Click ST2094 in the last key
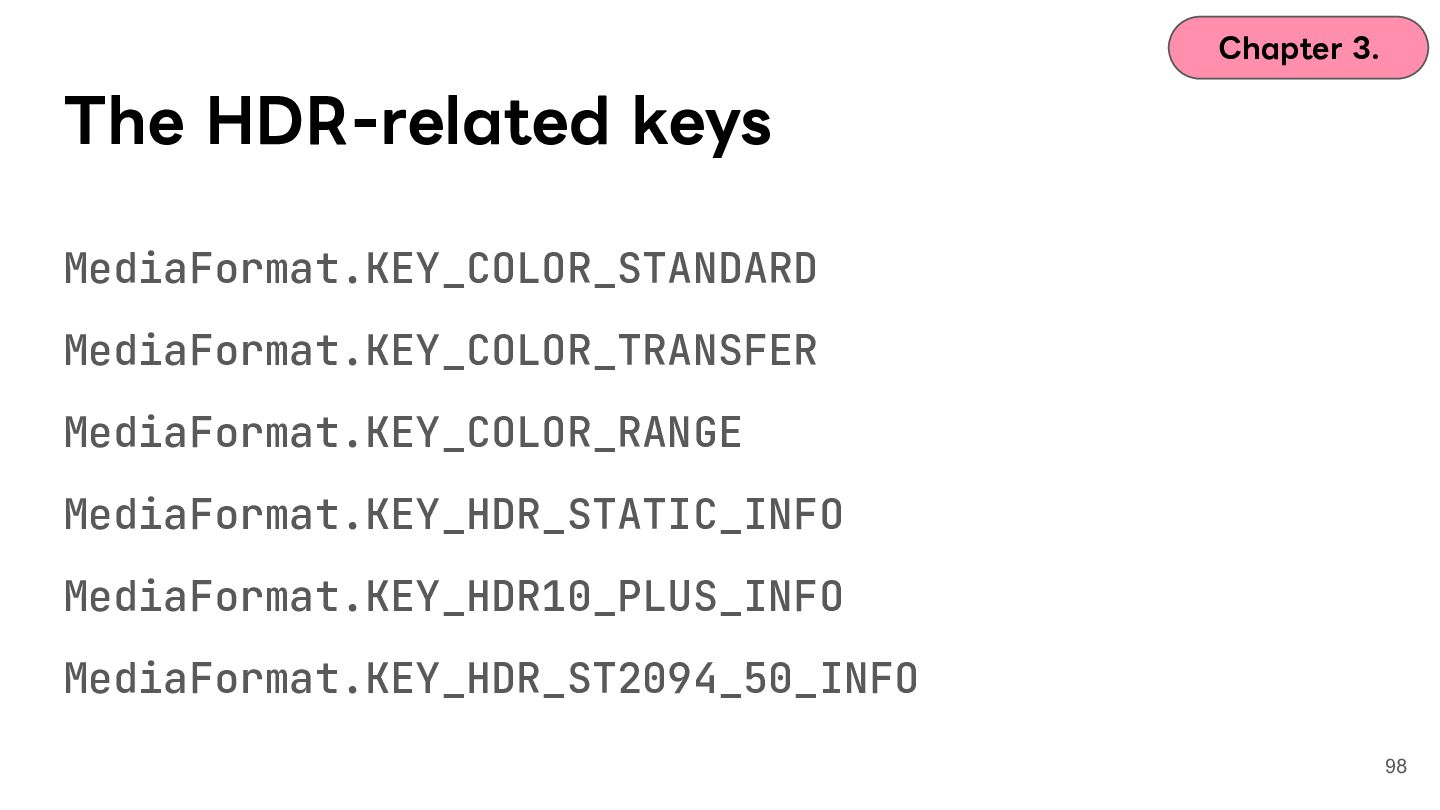 [x=642, y=680]
